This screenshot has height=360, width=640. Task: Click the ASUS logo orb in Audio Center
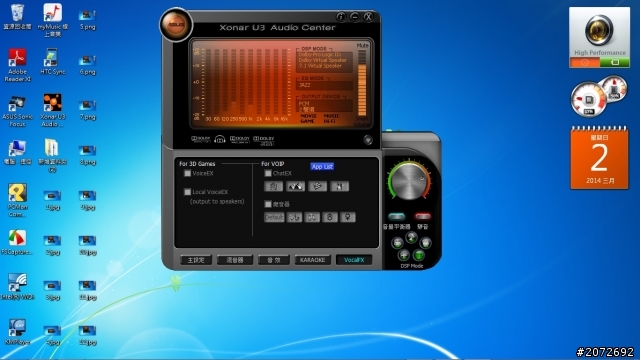[176, 24]
